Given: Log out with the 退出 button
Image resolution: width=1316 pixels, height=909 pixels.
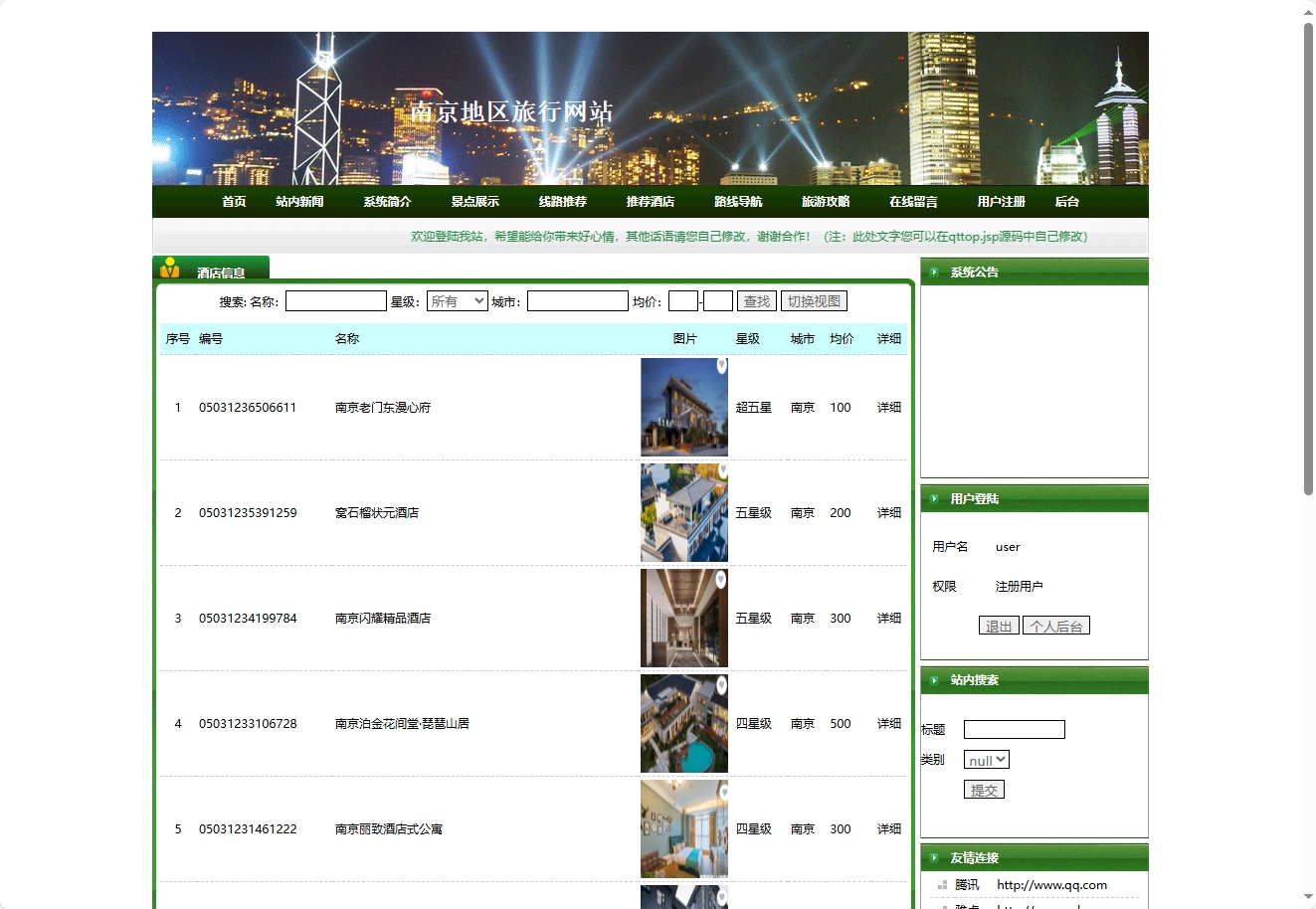Looking at the screenshot, I should (999, 627).
